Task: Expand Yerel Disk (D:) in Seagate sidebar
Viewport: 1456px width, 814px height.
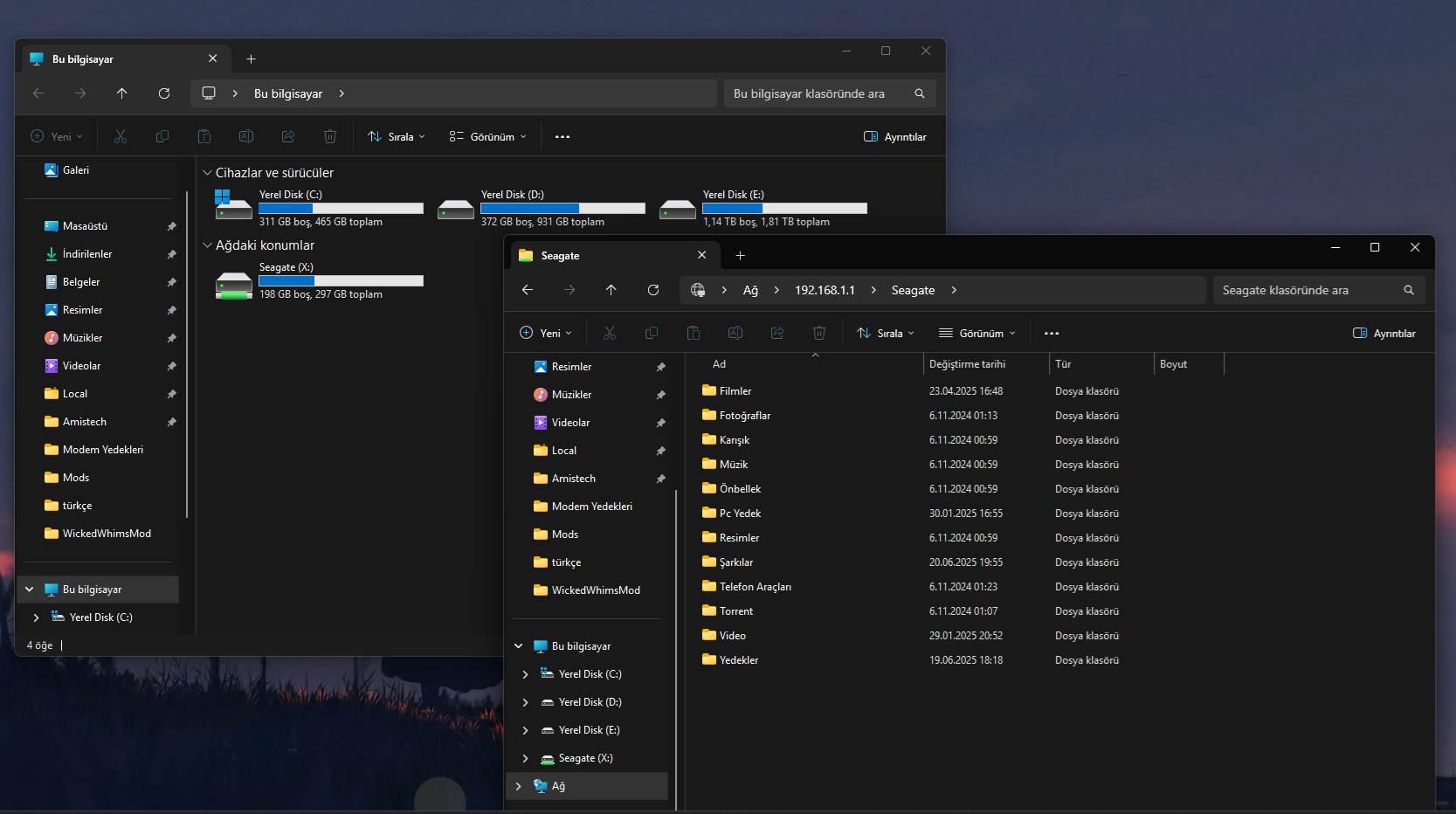Action: 525,702
